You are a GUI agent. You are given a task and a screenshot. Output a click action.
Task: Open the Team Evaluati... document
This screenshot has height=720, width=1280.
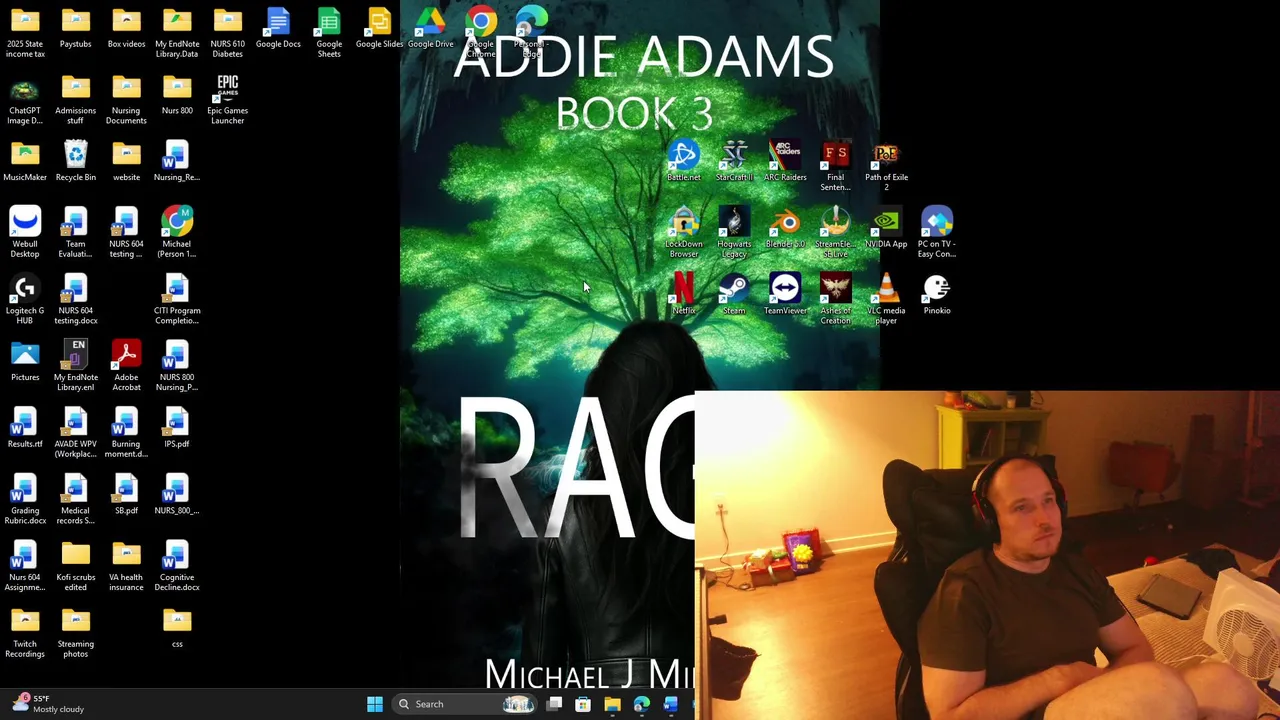pyautogui.click(x=76, y=232)
